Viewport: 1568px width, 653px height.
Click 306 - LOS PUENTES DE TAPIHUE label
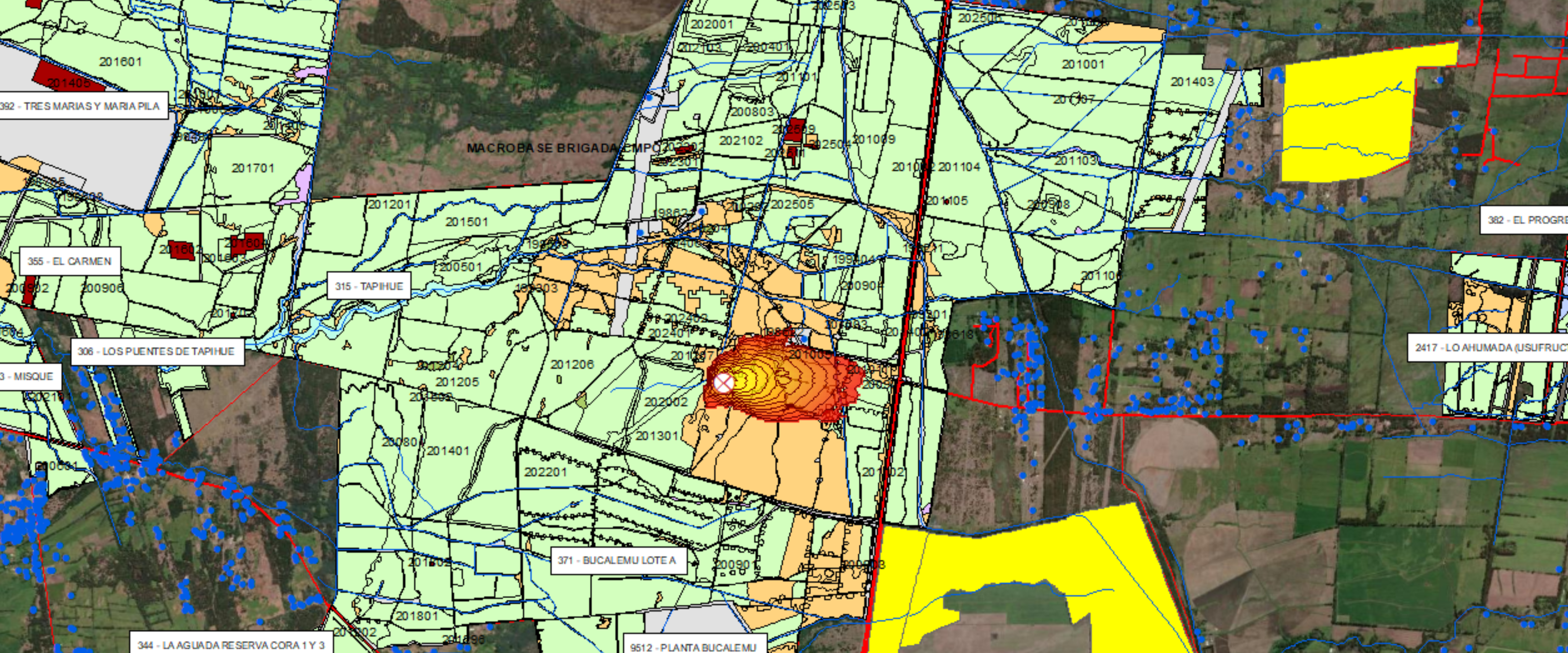tap(157, 351)
